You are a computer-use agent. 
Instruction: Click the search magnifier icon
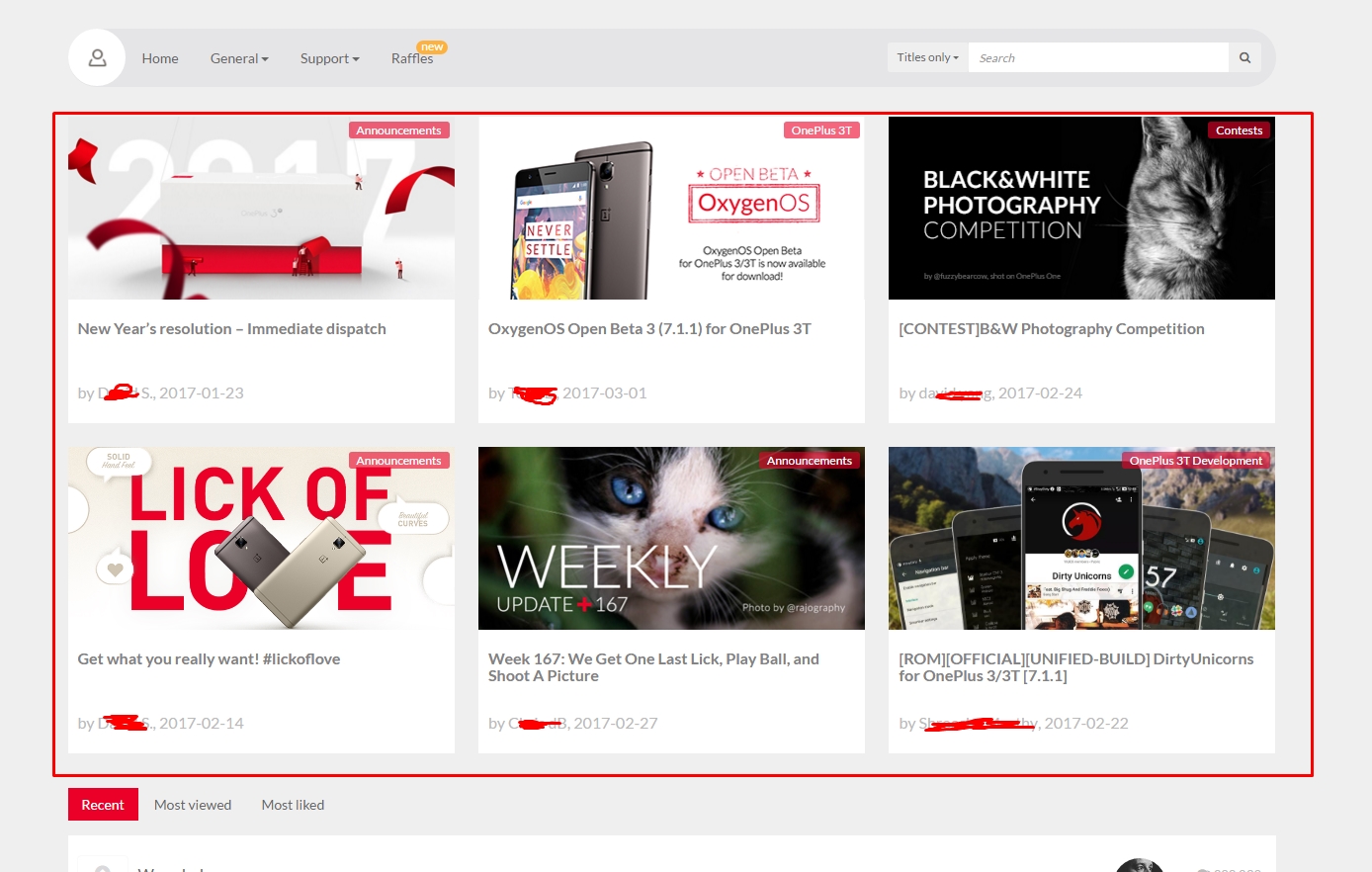(1244, 58)
